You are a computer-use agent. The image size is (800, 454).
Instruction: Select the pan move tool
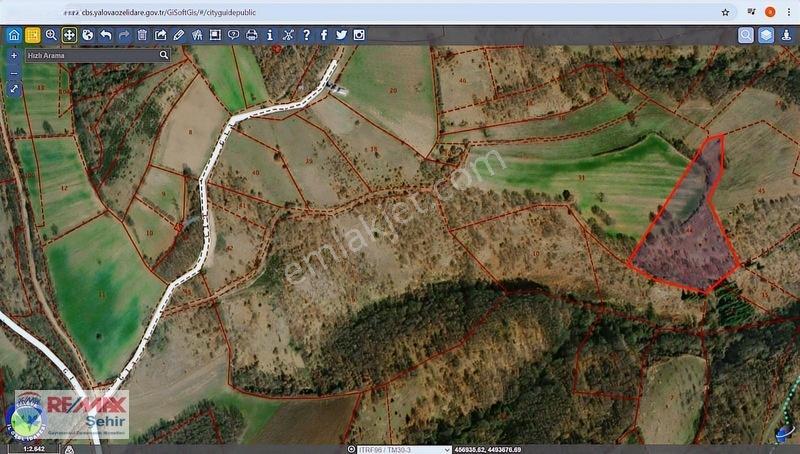[x=69, y=35]
